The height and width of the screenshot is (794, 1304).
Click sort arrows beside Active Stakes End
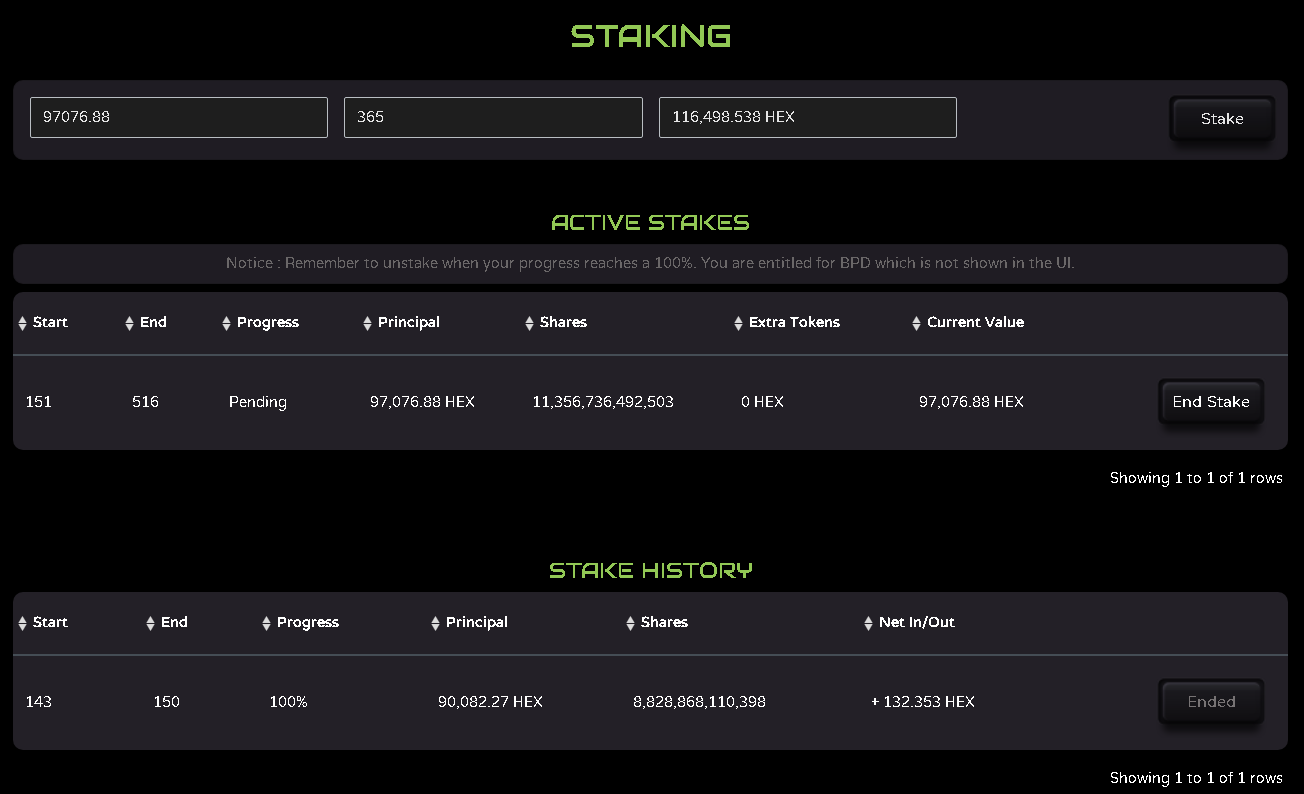pyautogui.click(x=129, y=323)
